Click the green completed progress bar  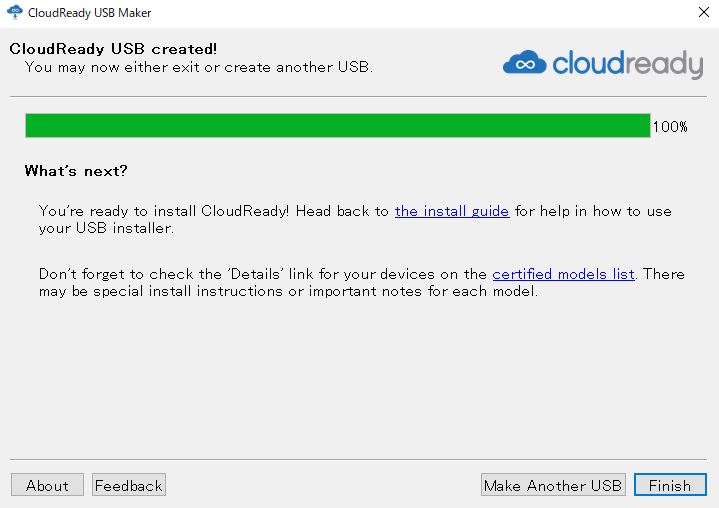click(x=337, y=126)
